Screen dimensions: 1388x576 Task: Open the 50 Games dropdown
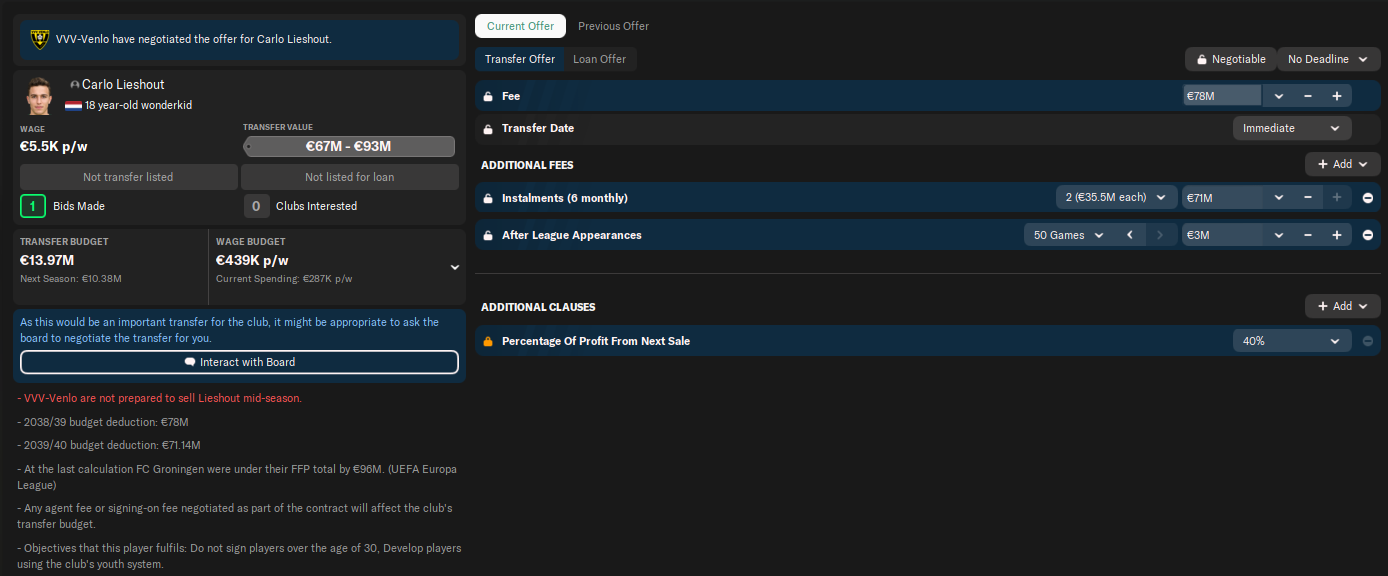[1068, 235]
